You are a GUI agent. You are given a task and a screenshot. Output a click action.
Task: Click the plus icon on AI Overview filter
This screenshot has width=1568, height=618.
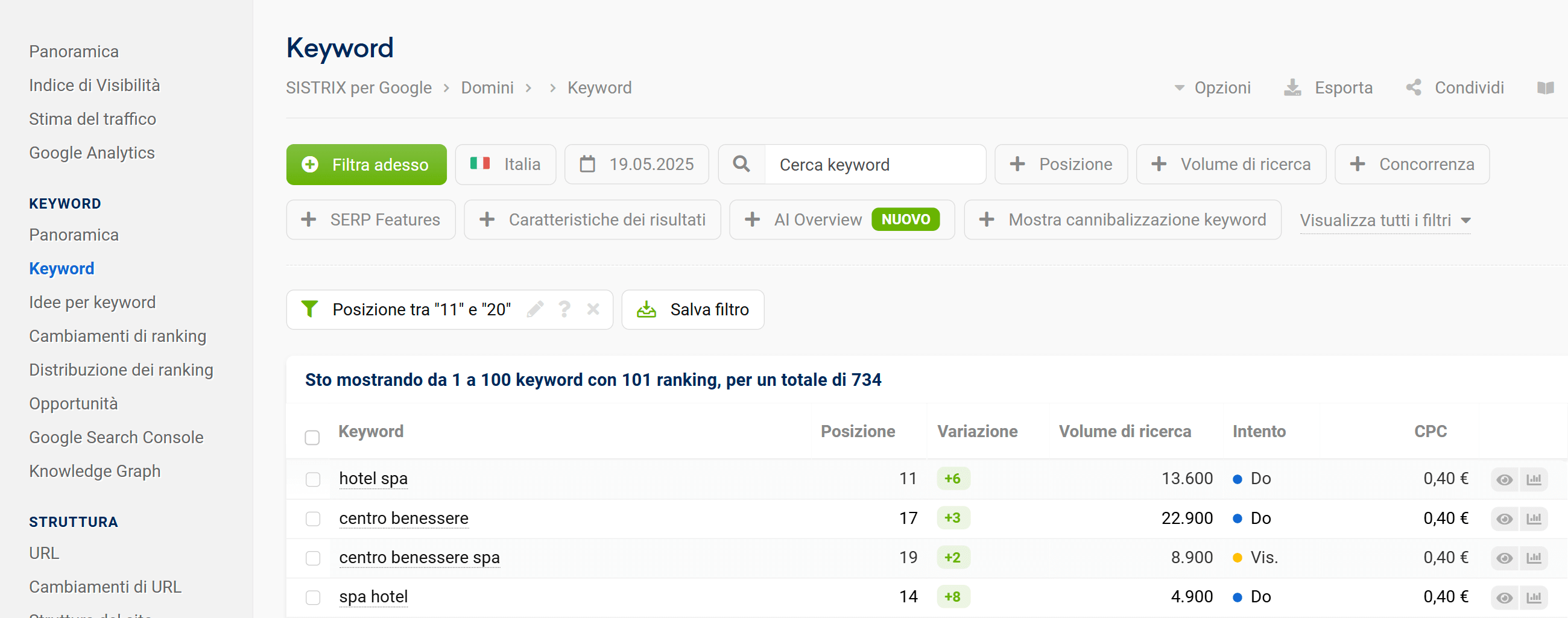(753, 219)
